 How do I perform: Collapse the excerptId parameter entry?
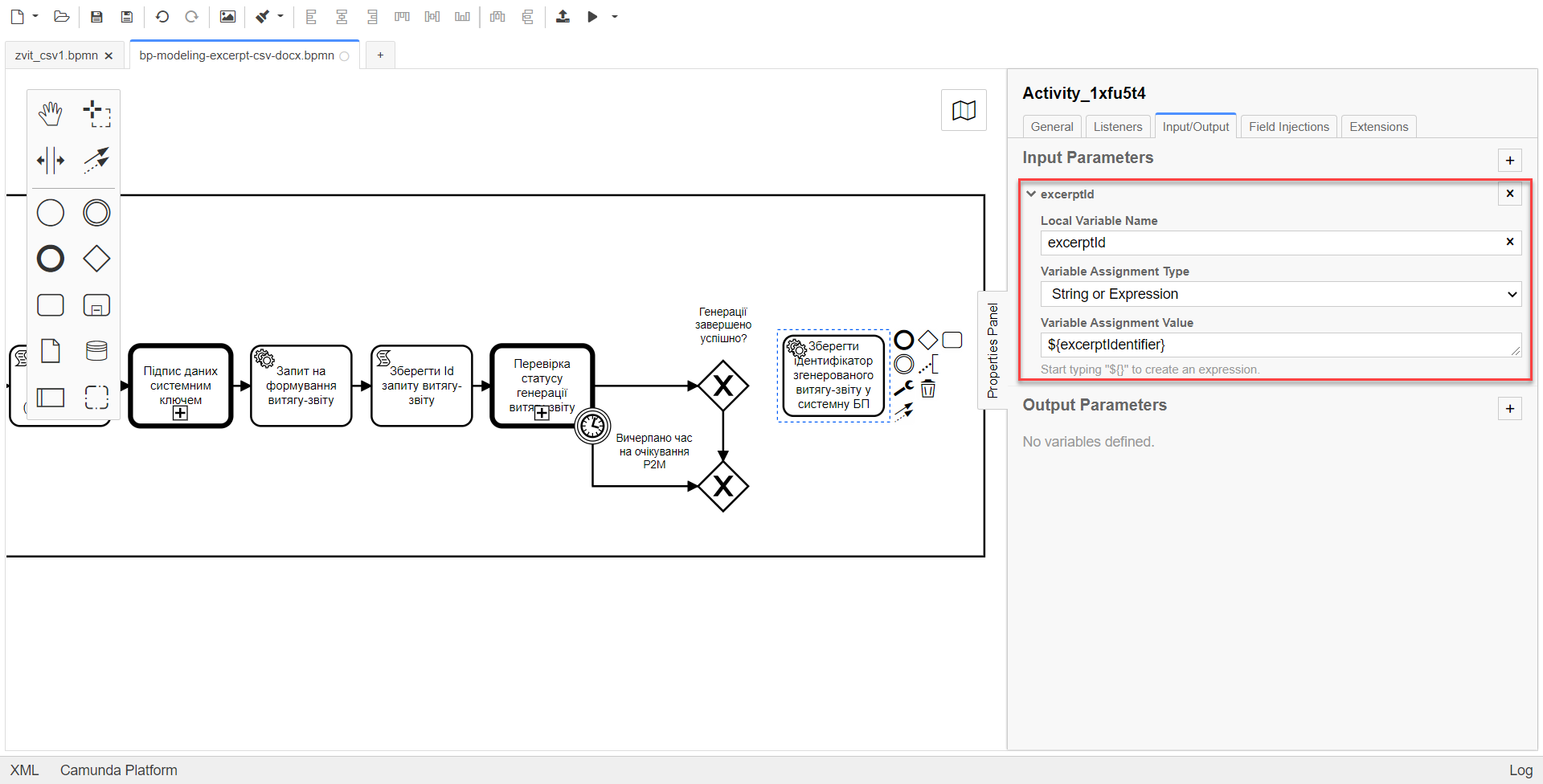[1031, 194]
